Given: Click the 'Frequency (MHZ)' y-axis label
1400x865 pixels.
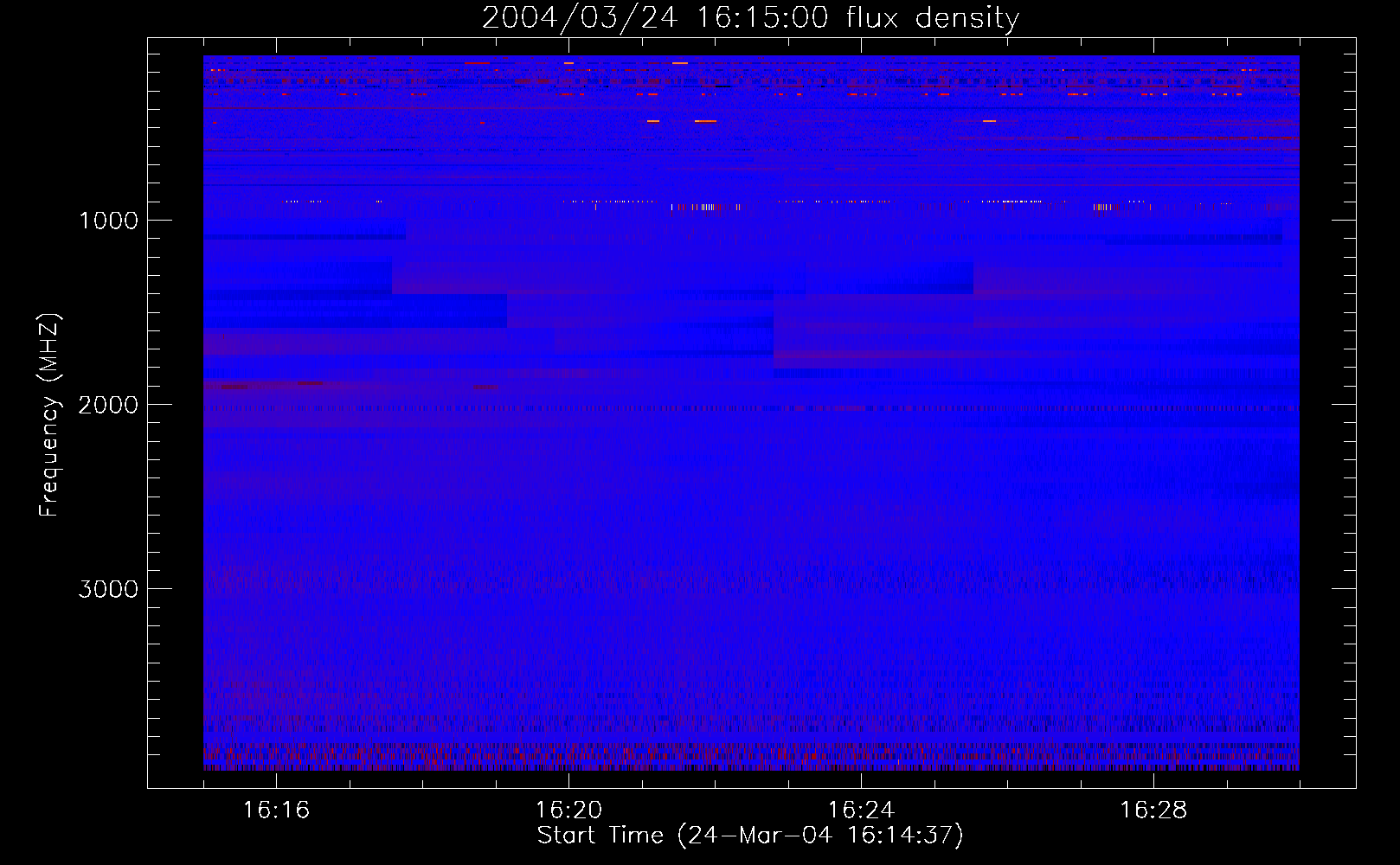Looking at the screenshot, I should [x=48, y=415].
